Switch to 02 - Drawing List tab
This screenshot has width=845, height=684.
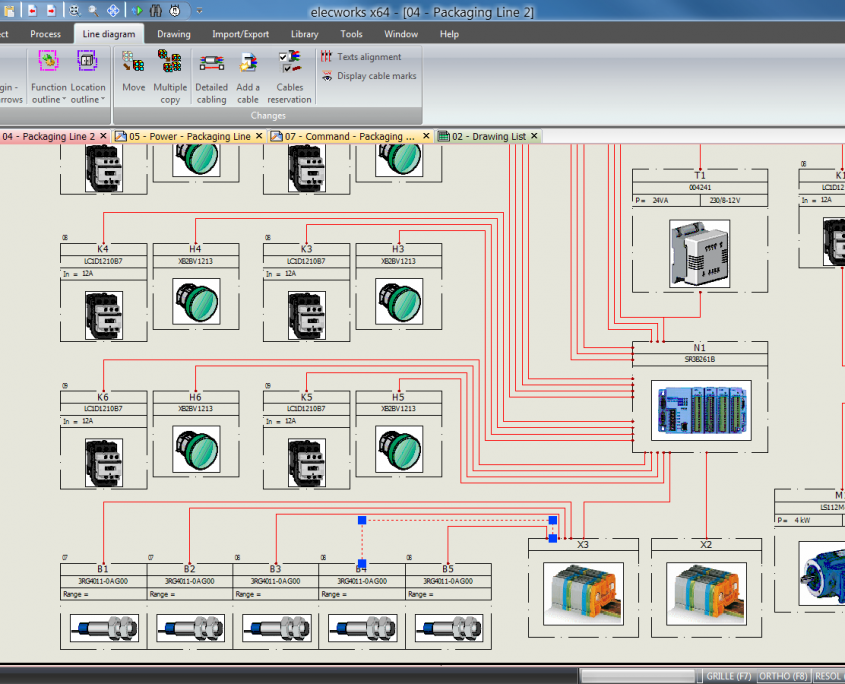point(488,136)
